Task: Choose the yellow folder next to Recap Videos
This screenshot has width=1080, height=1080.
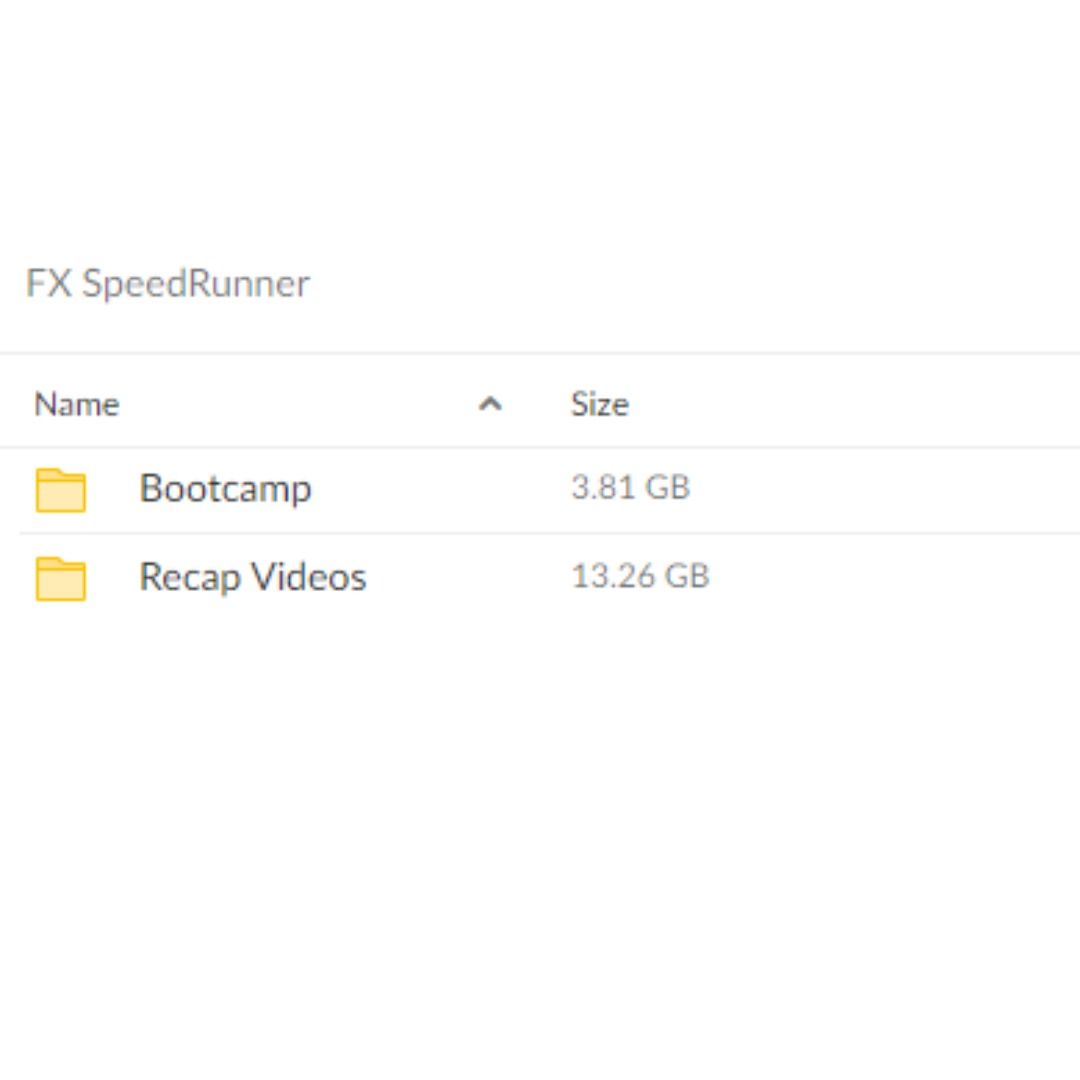Action: 60,578
